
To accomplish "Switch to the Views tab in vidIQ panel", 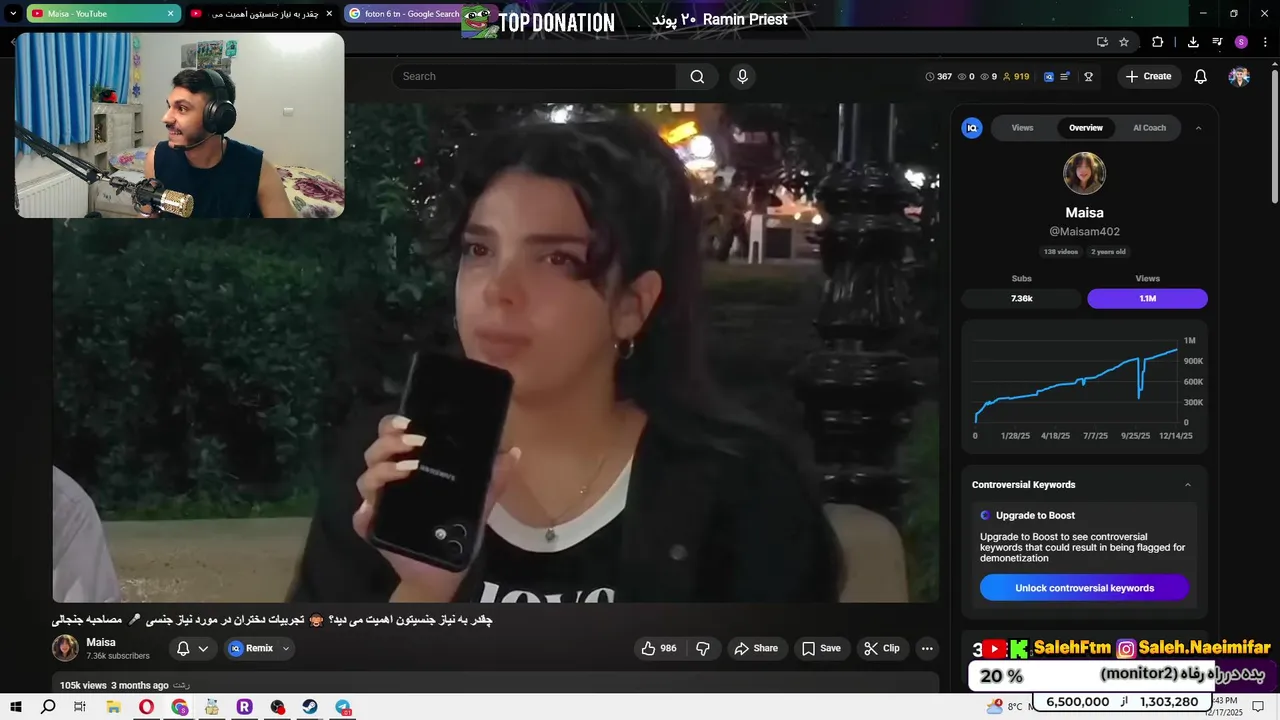I will click(1022, 128).
